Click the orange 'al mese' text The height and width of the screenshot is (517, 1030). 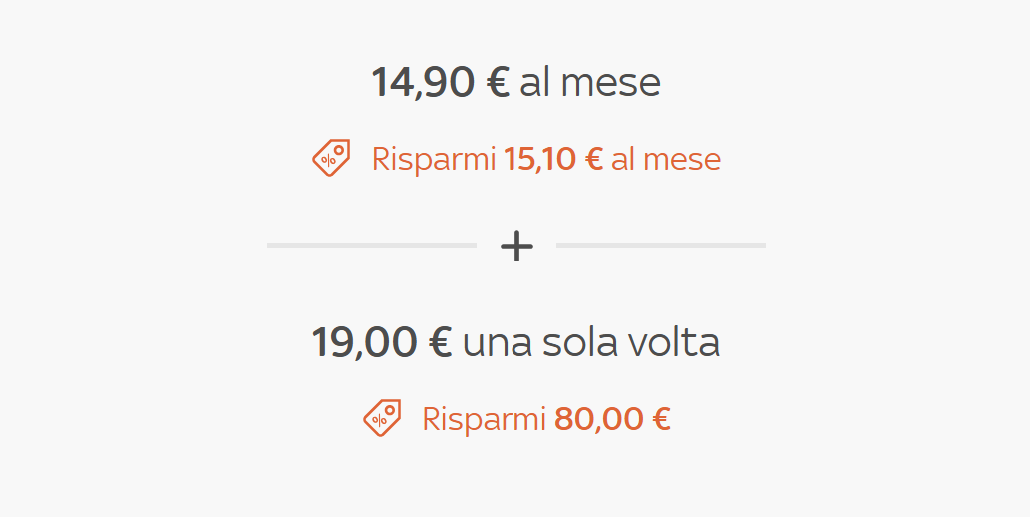(666, 159)
